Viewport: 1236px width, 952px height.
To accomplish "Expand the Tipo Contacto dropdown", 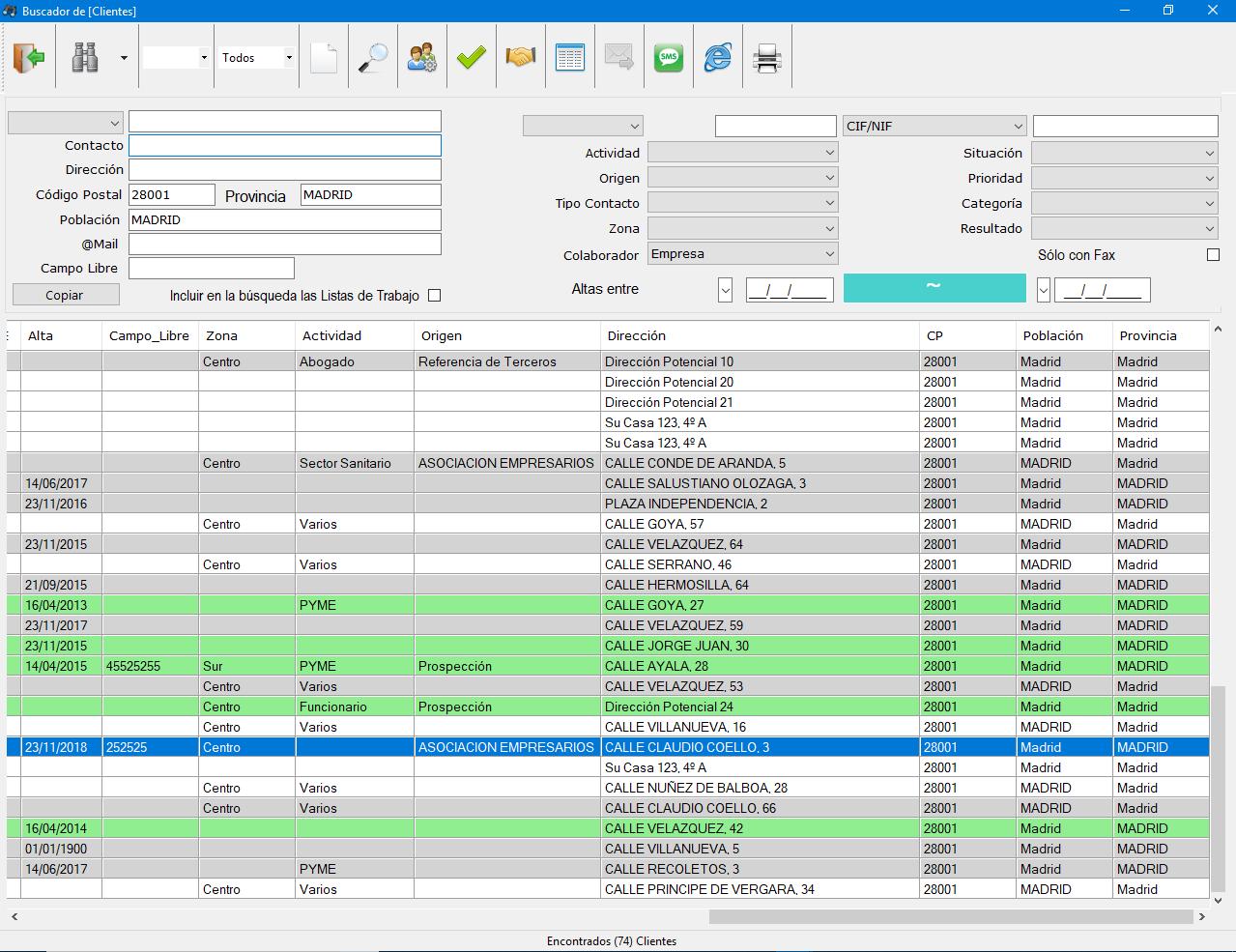I will click(742, 203).
